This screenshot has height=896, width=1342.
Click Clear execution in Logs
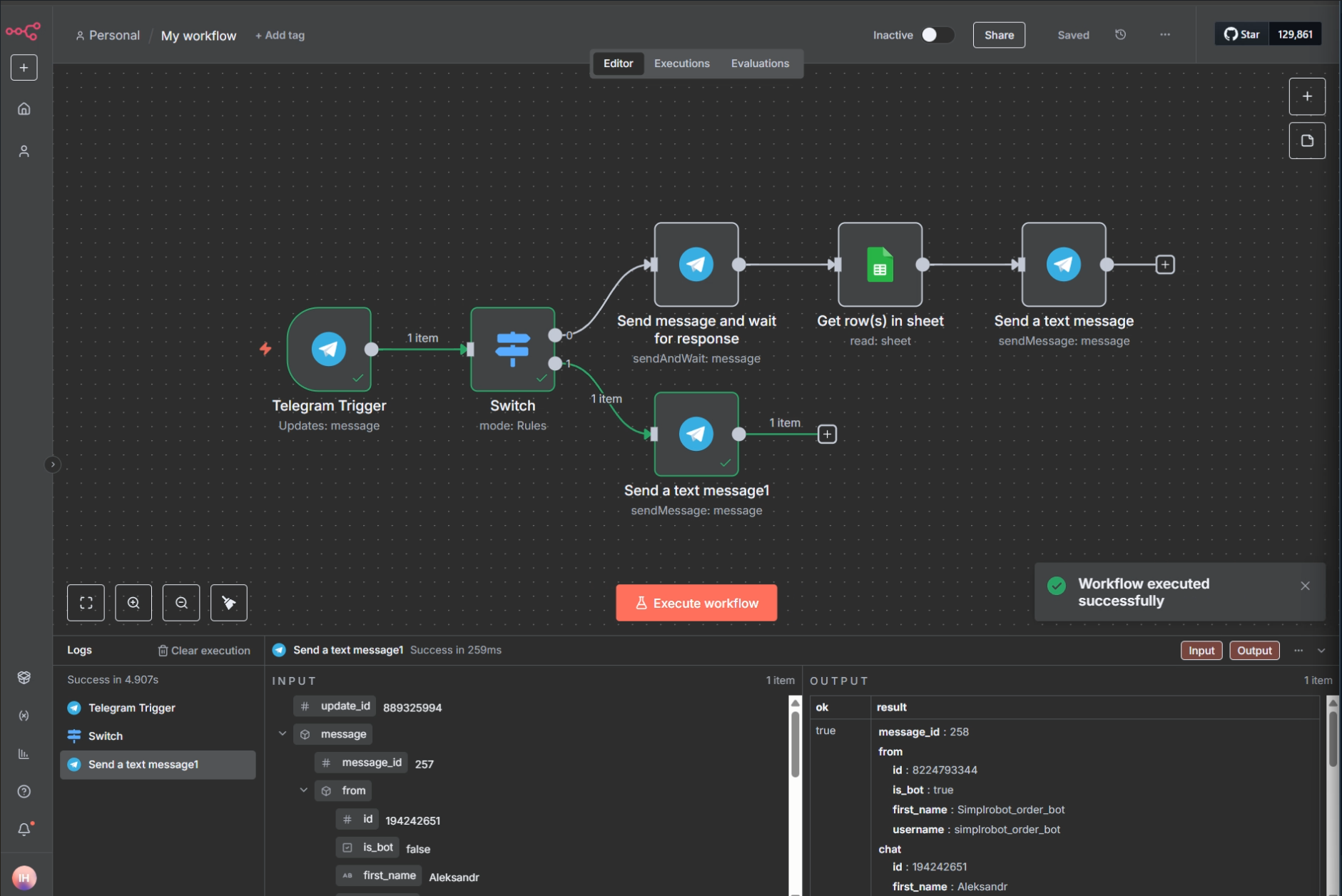pyautogui.click(x=204, y=651)
